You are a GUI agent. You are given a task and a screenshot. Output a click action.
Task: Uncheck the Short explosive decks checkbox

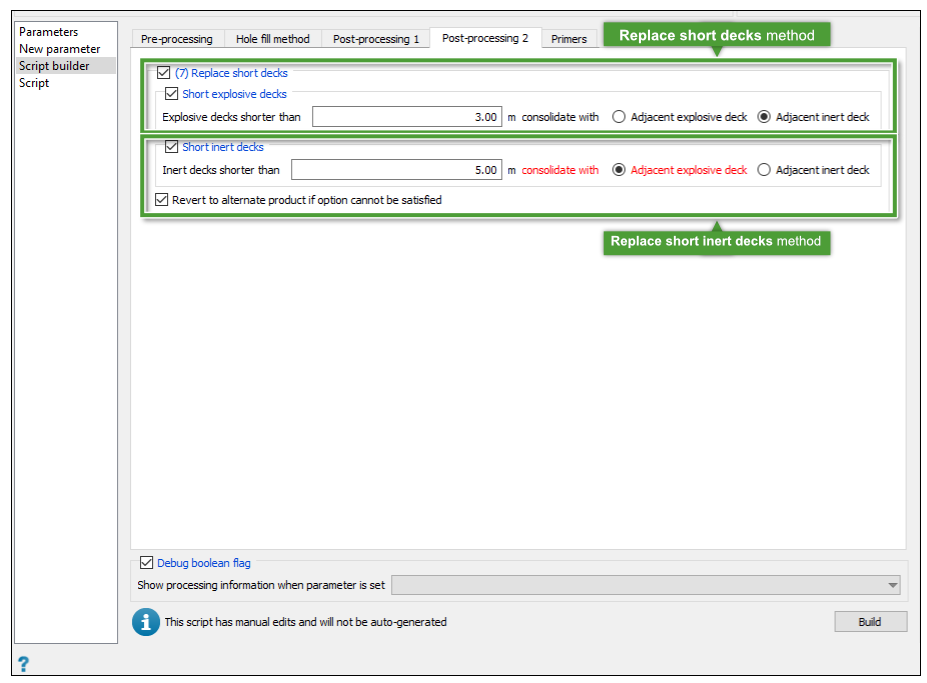click(171, 93)
